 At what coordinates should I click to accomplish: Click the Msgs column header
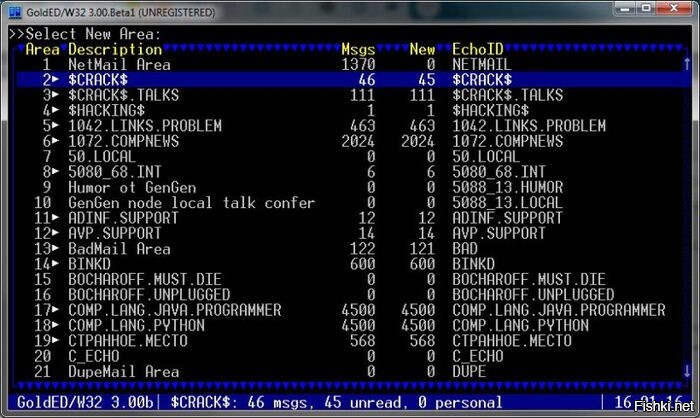(x=358, y=48)
